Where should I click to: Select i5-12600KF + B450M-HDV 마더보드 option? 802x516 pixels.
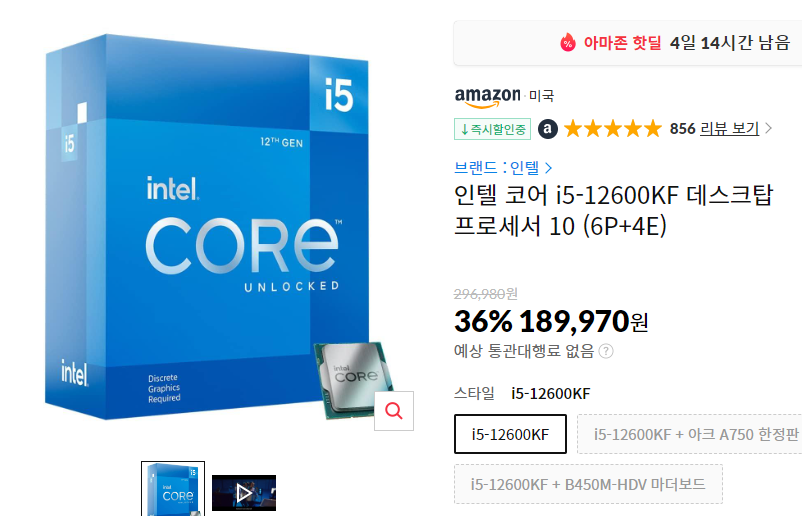588,484
